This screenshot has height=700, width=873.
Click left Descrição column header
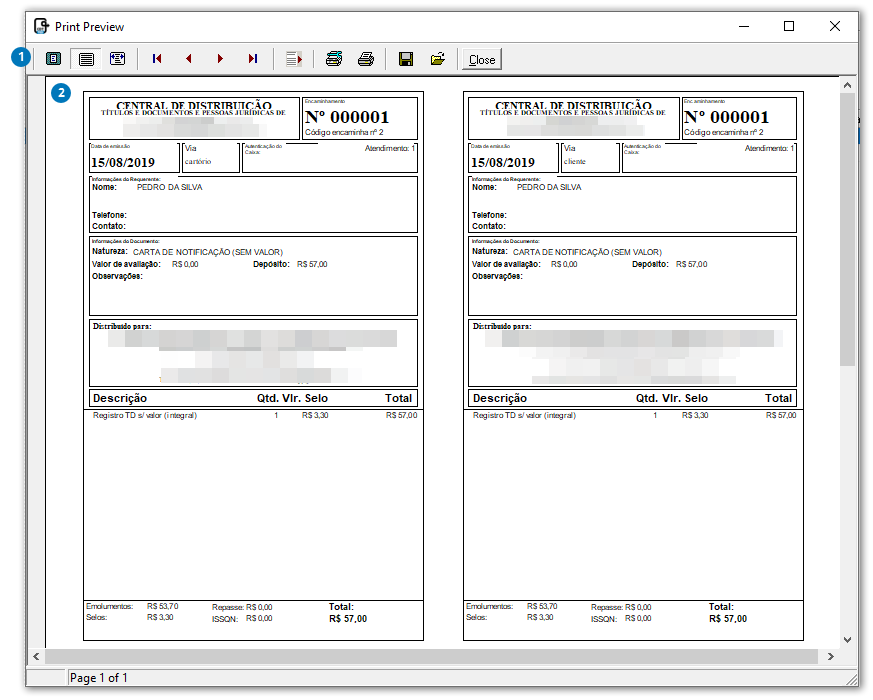click(120, 398)
